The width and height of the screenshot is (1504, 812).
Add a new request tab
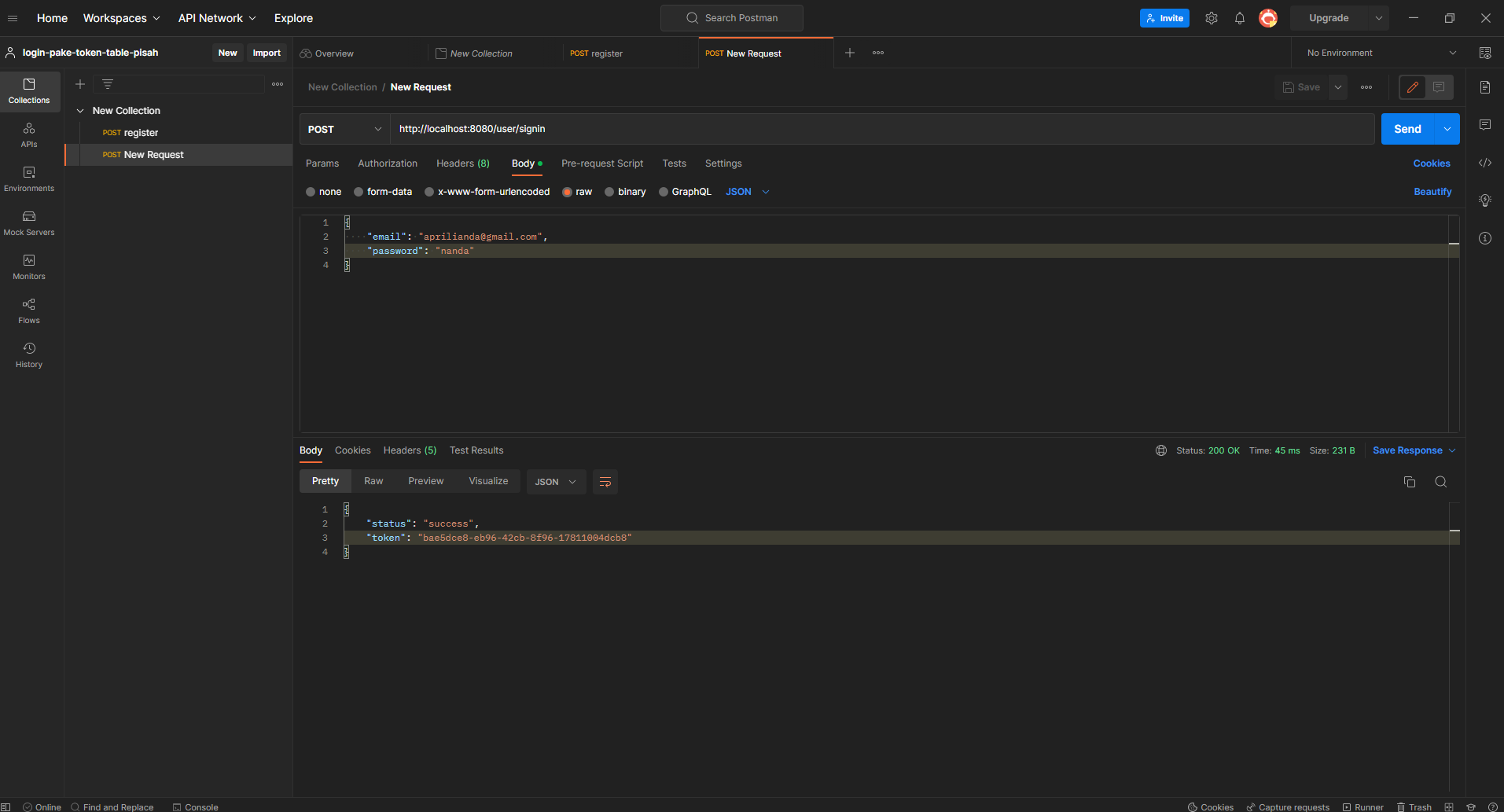[x=850, y=53]
